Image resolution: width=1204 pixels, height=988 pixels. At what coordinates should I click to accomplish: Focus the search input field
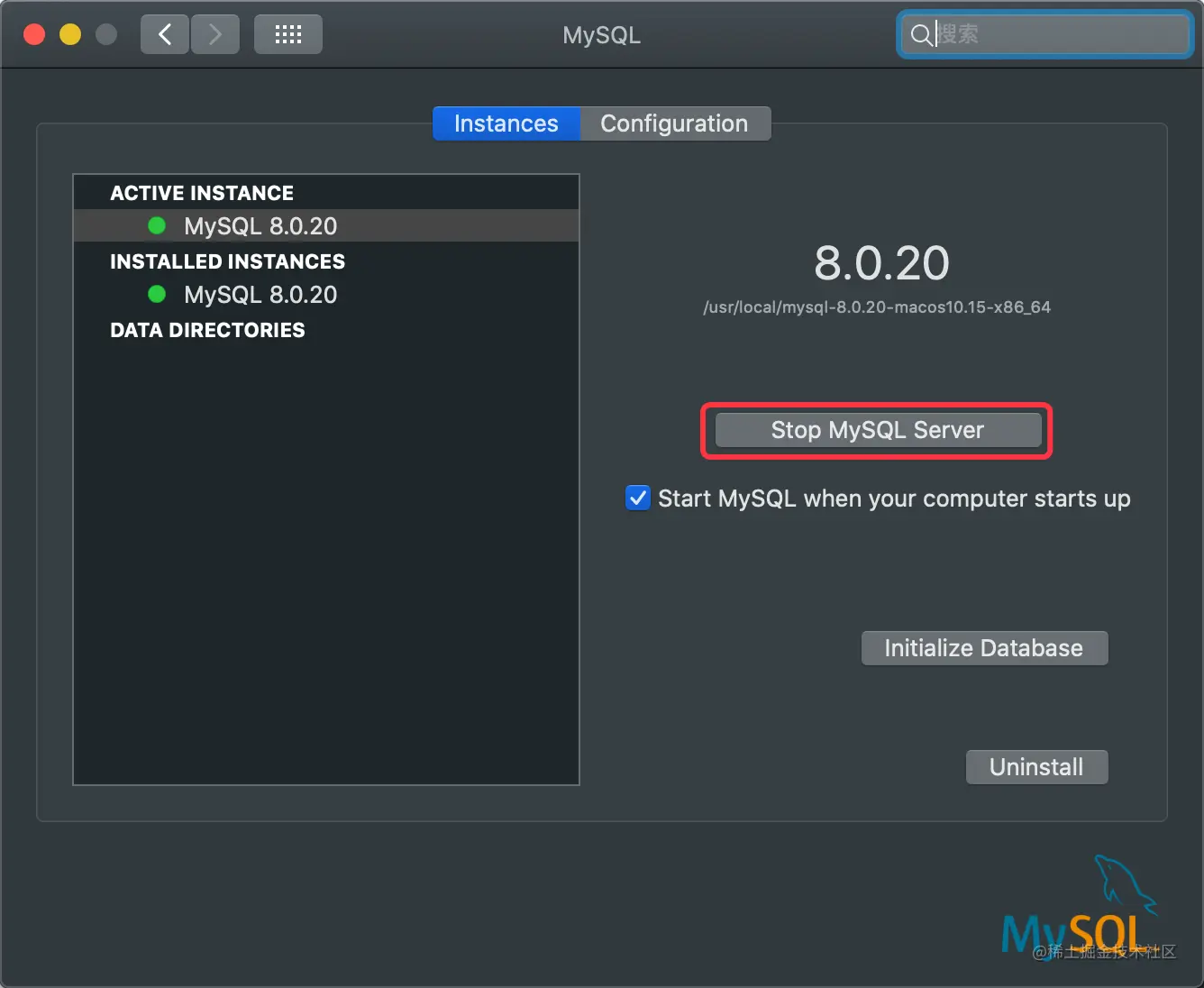pyautogui.click(x=1045, y=35)
